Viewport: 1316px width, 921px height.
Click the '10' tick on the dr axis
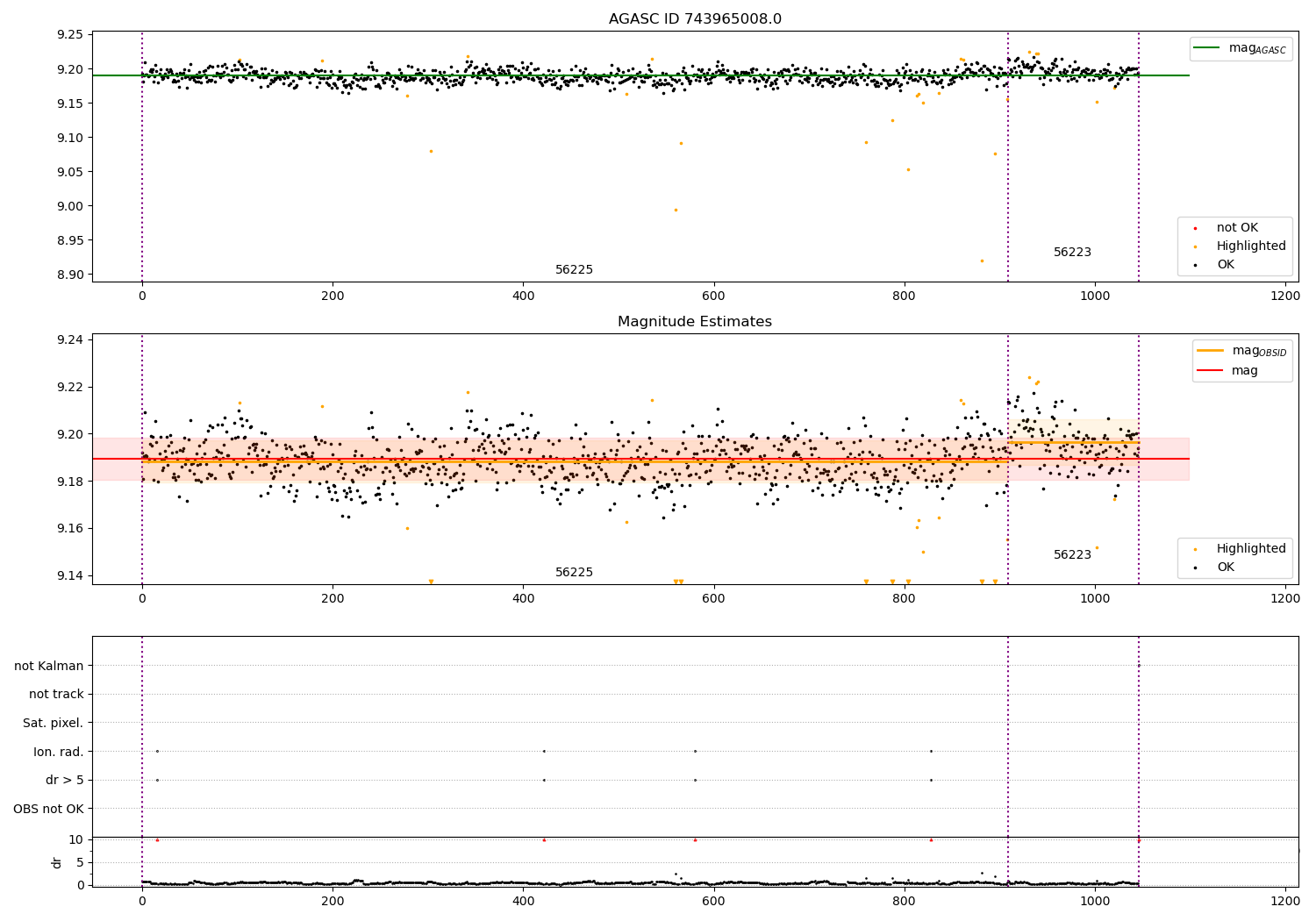coord(76,839)
